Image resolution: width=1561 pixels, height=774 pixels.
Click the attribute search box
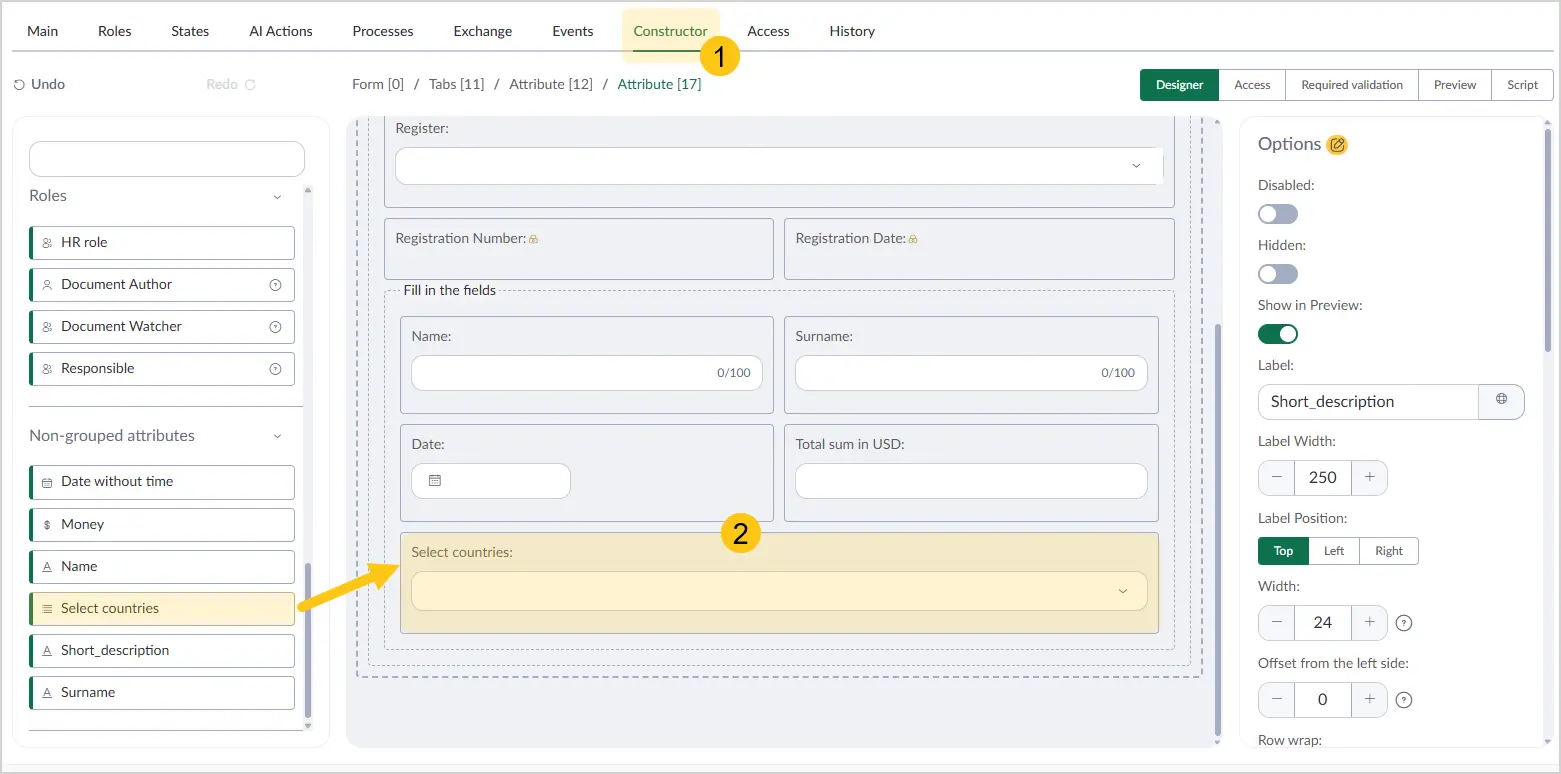[x=167, y=159]
